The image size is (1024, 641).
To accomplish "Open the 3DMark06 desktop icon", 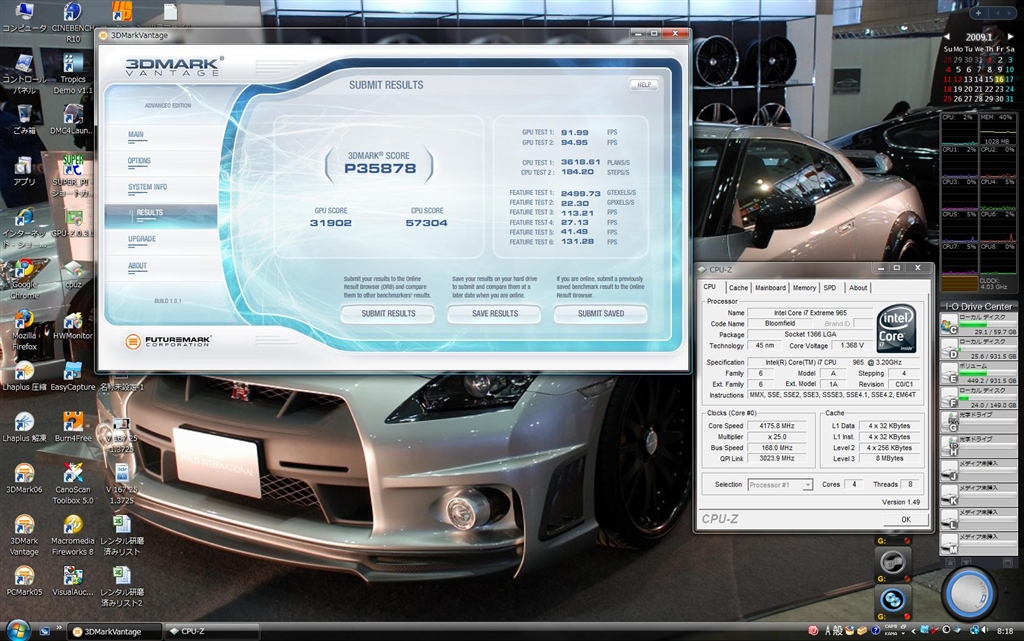I will [x=24, y=474].
